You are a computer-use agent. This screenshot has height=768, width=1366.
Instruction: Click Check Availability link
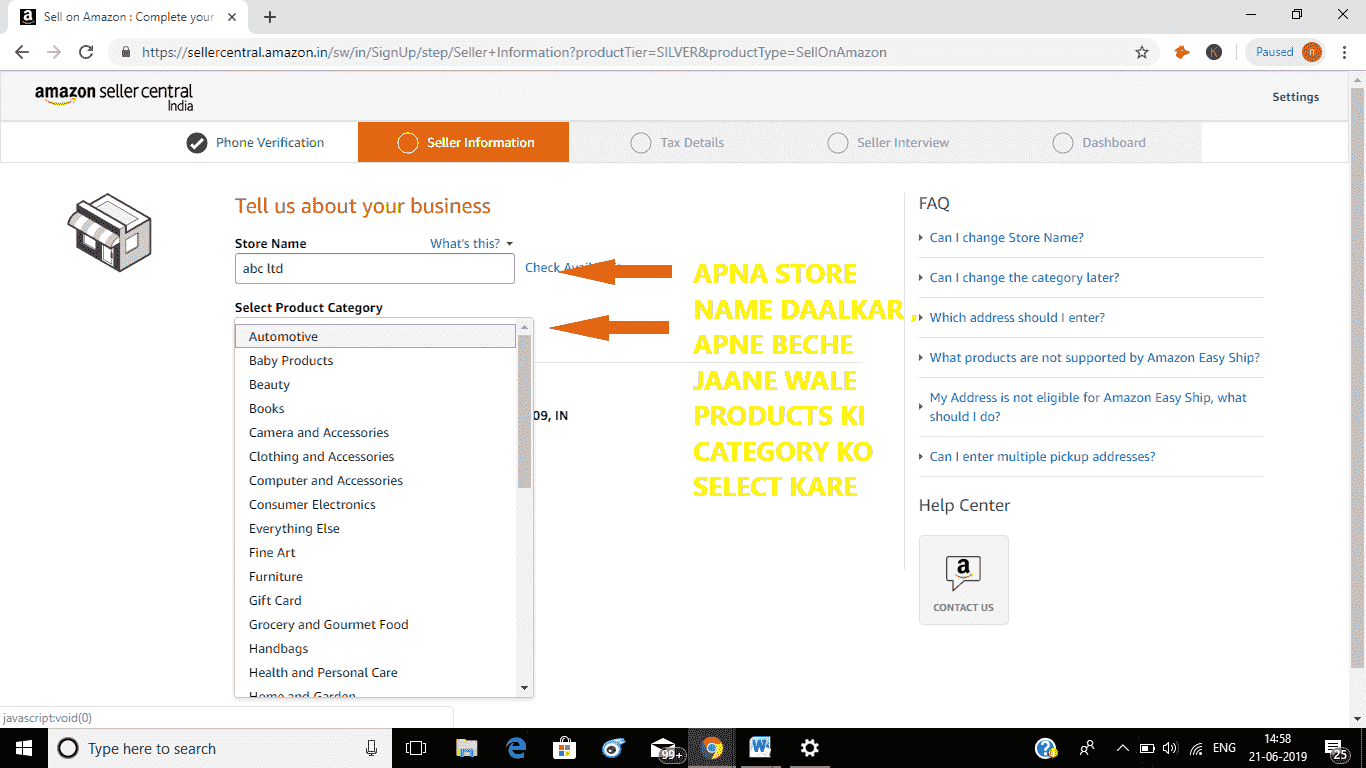(572, 268)
